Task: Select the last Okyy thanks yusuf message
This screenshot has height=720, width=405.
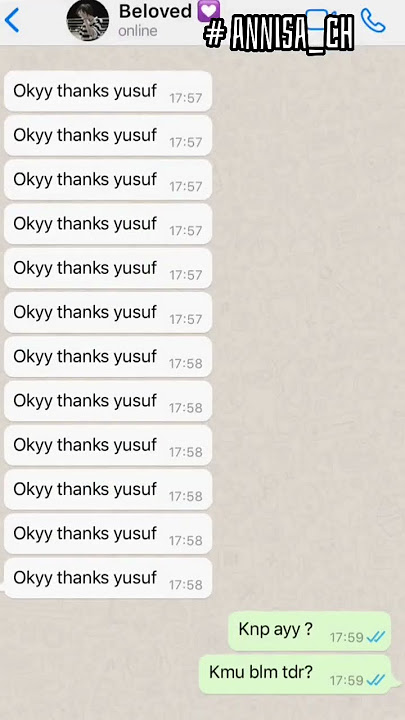Action: (108, 578)
